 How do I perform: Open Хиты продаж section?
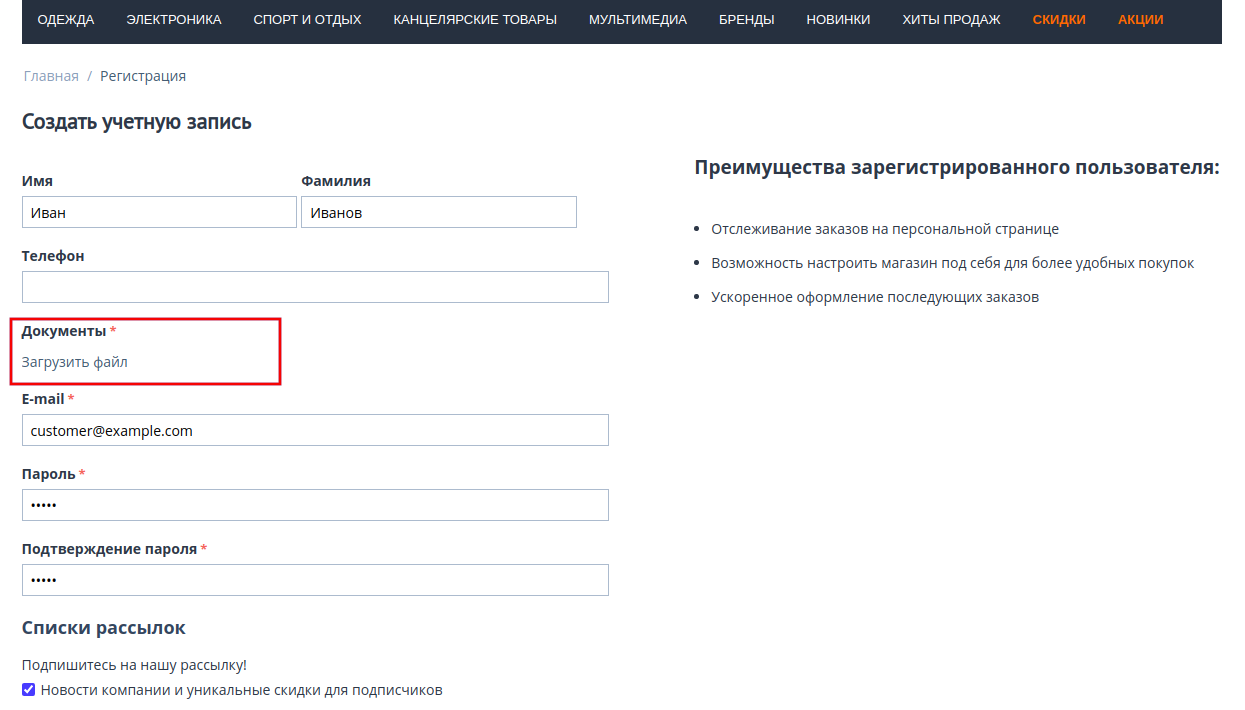pos(951,20)
